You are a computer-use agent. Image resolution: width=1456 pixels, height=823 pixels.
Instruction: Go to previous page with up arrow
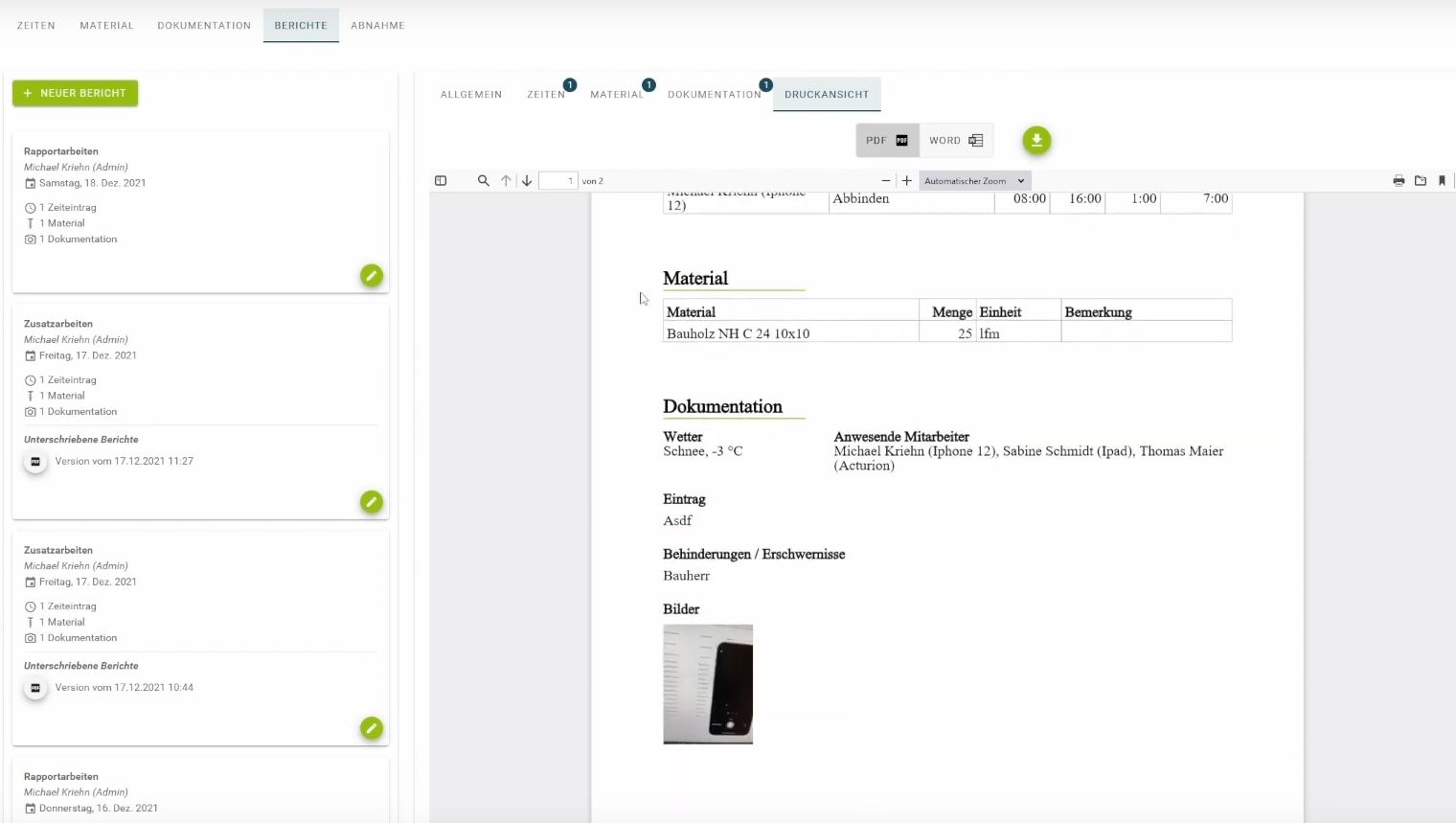(506, 180)
